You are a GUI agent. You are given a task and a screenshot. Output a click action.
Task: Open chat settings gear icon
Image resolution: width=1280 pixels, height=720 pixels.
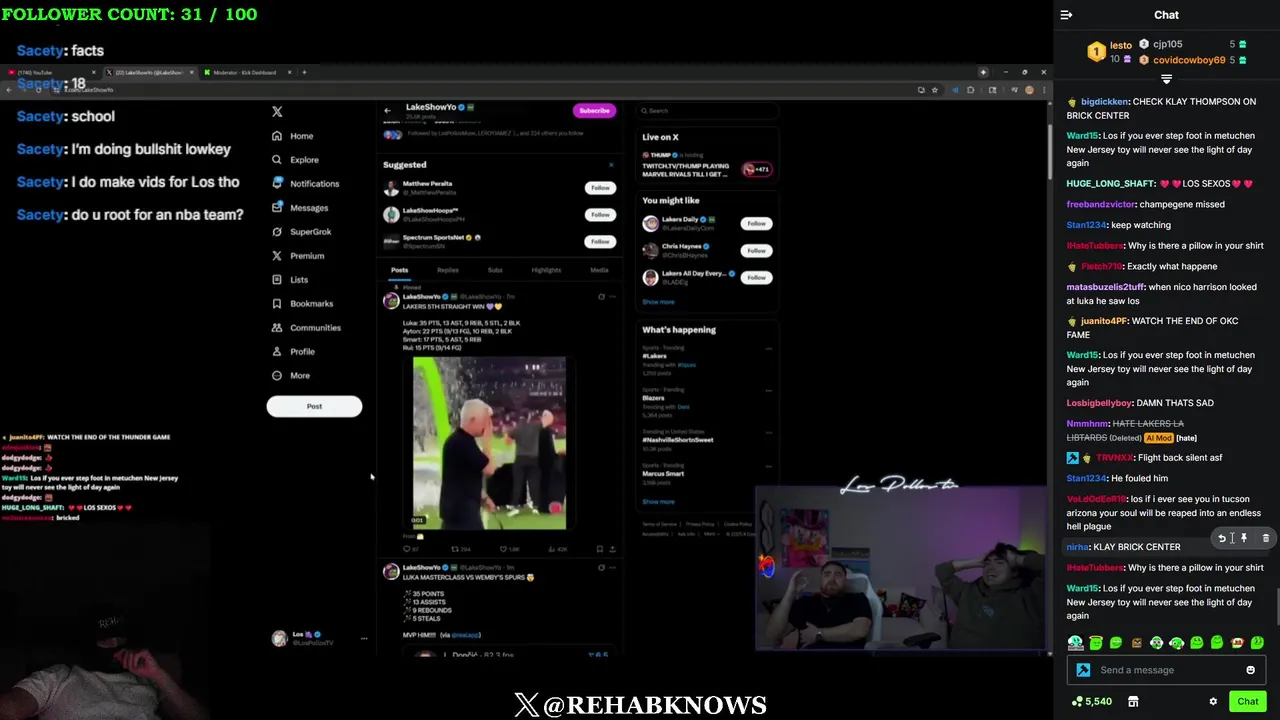tap(1213, 702)
